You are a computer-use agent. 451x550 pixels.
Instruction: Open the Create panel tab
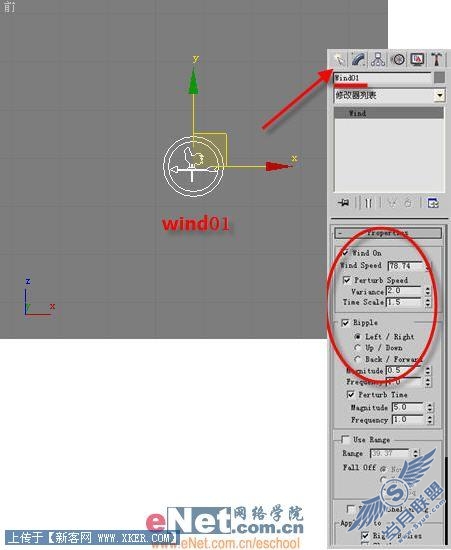[x=339, y=59]
